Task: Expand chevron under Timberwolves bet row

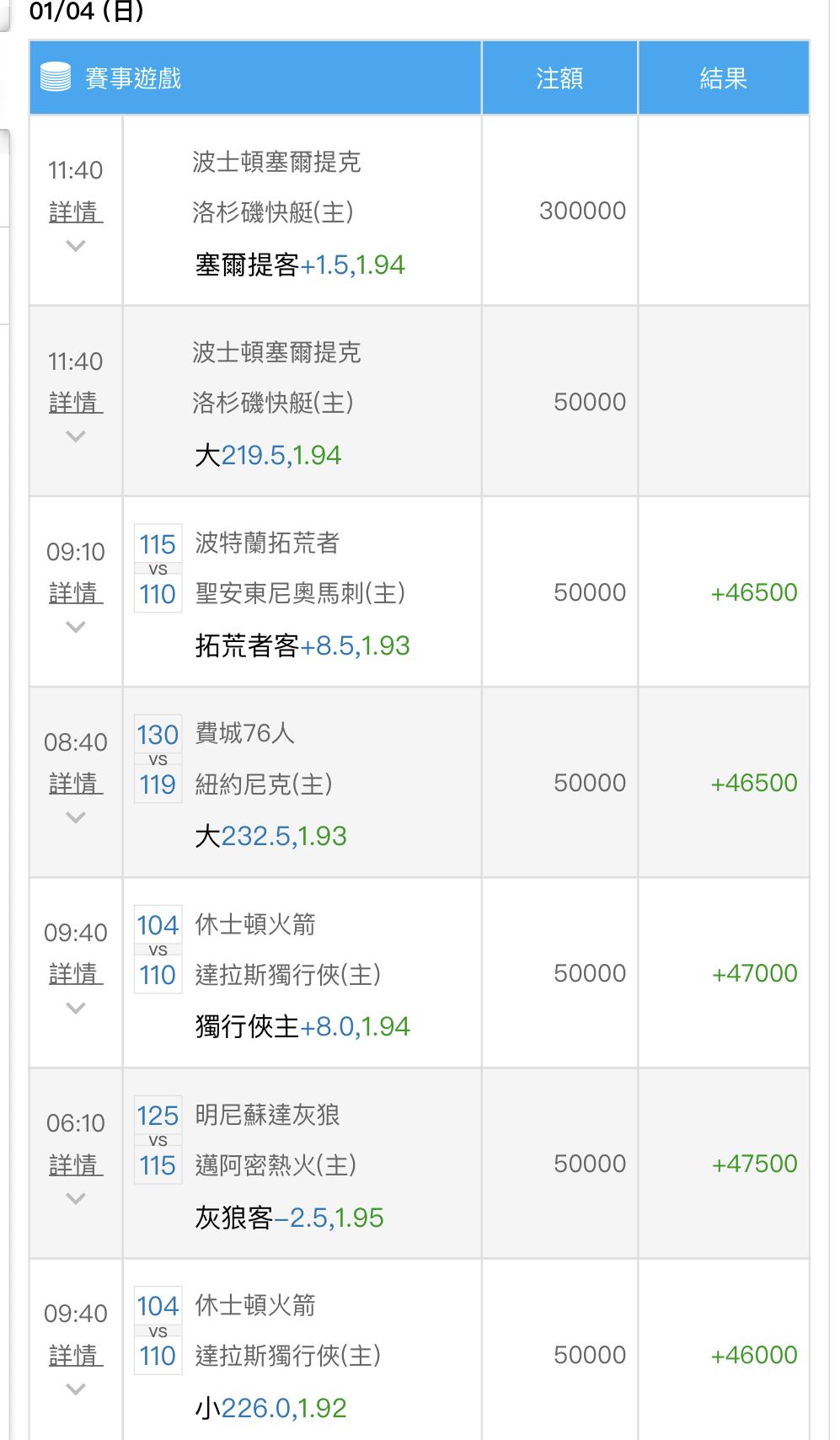Action: point(76,1198)
